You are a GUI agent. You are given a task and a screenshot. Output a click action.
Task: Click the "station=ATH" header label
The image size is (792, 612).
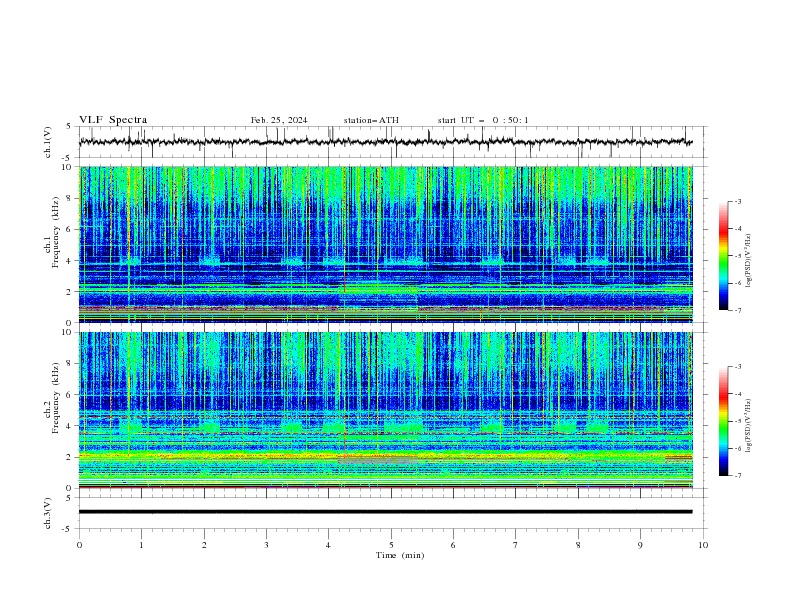371,120
